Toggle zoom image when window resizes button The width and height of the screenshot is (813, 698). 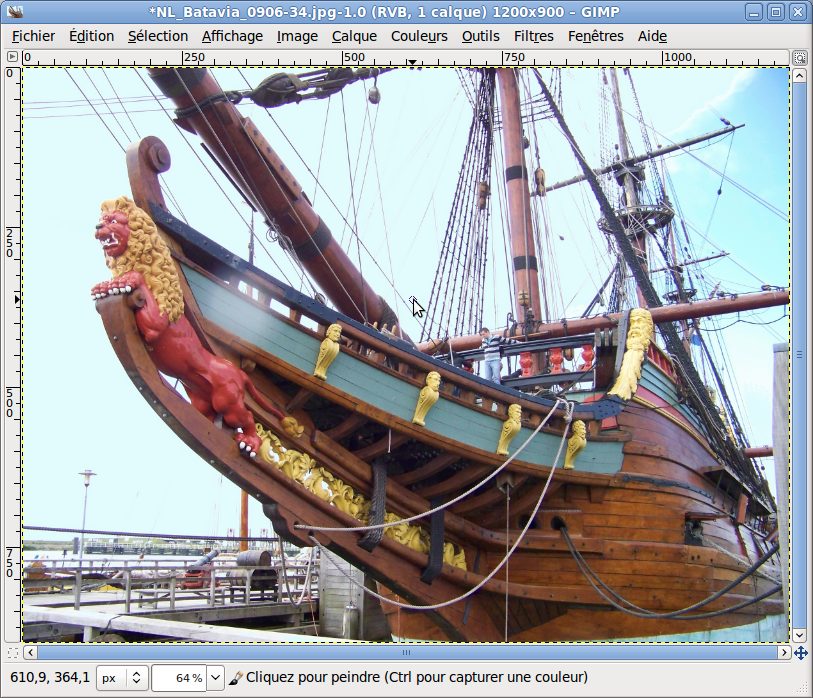tap(800, 57)
